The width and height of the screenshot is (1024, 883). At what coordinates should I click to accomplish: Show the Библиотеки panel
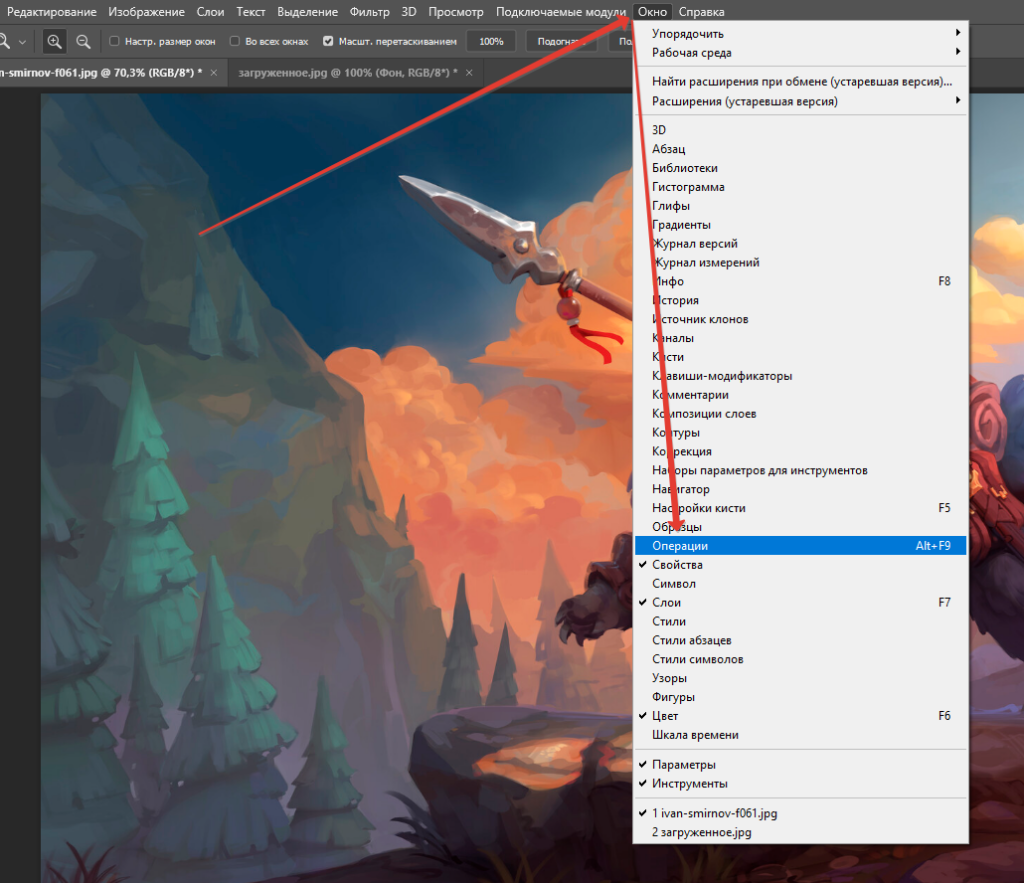coord(801,167)
